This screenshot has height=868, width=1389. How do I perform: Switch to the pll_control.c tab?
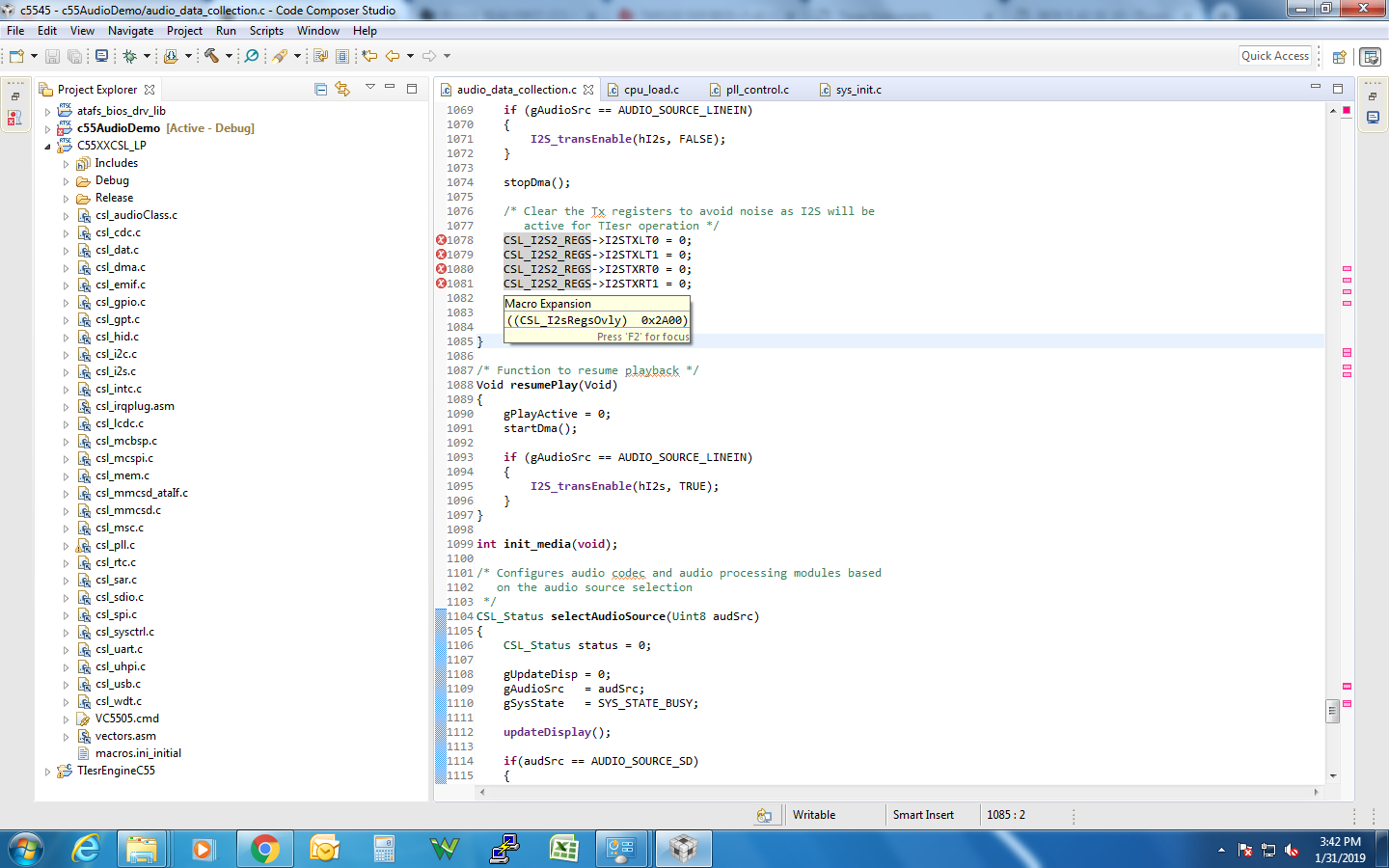[757, 90]
